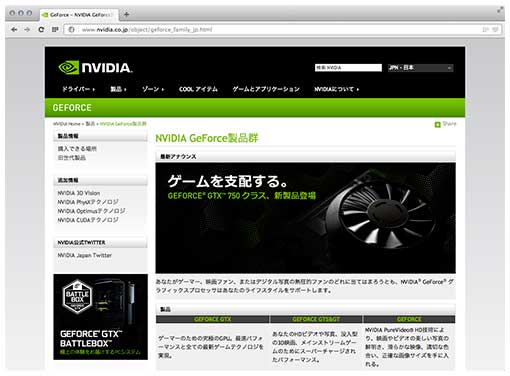Open the 製品 navigation menu
The image size is (510, 376).
118,89
